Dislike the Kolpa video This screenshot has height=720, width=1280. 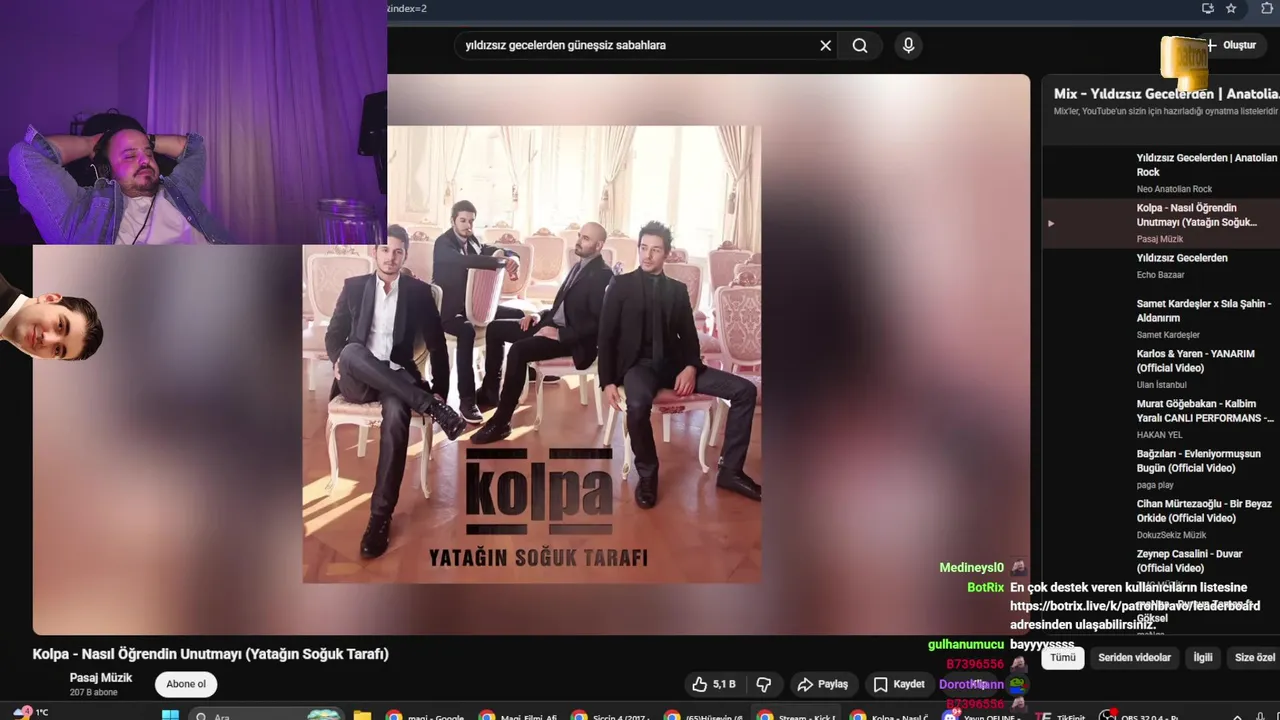pyautogui.click(x=764, y=684)
